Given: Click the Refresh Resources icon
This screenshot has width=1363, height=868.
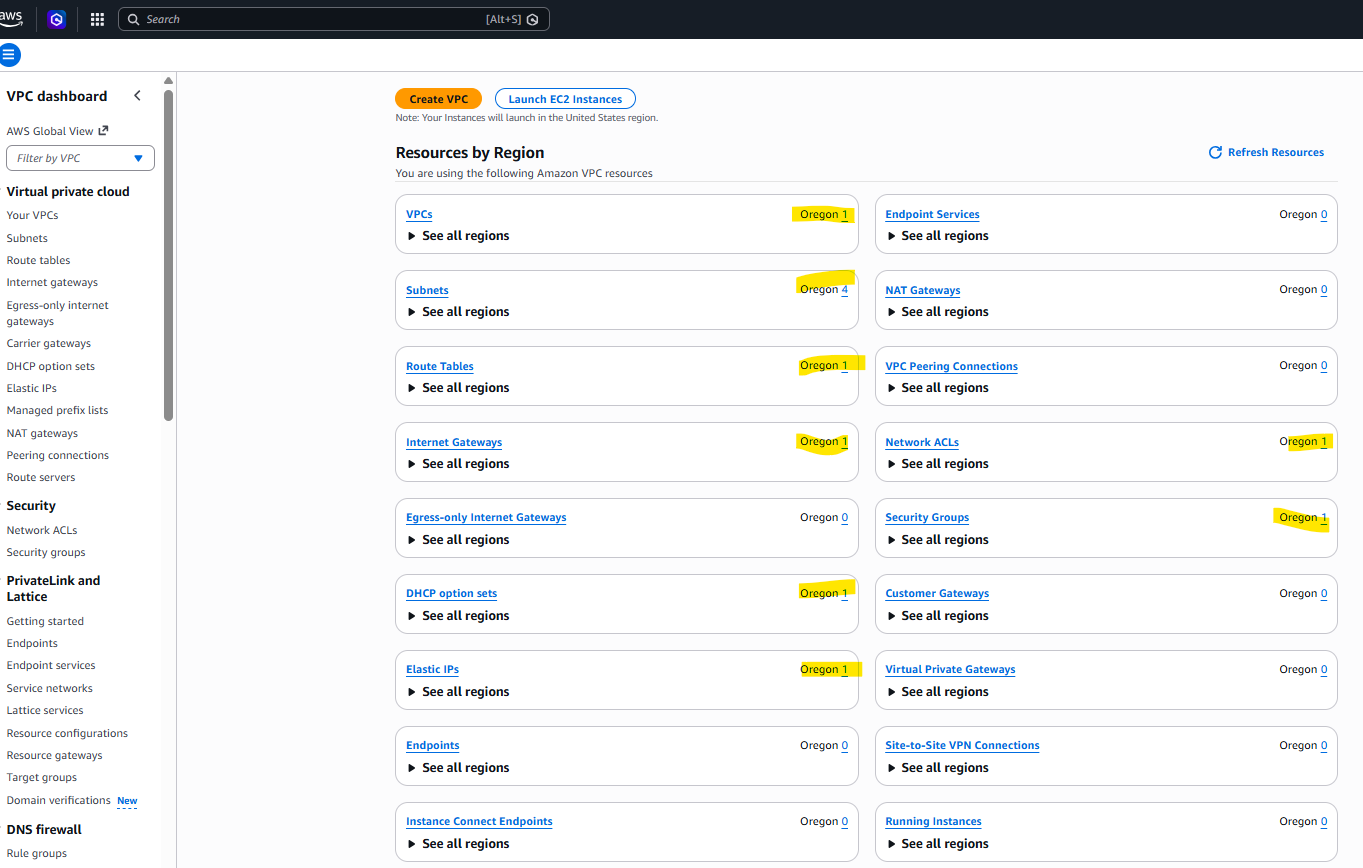Looking at the screenshot, I should tap(1215, 152).
